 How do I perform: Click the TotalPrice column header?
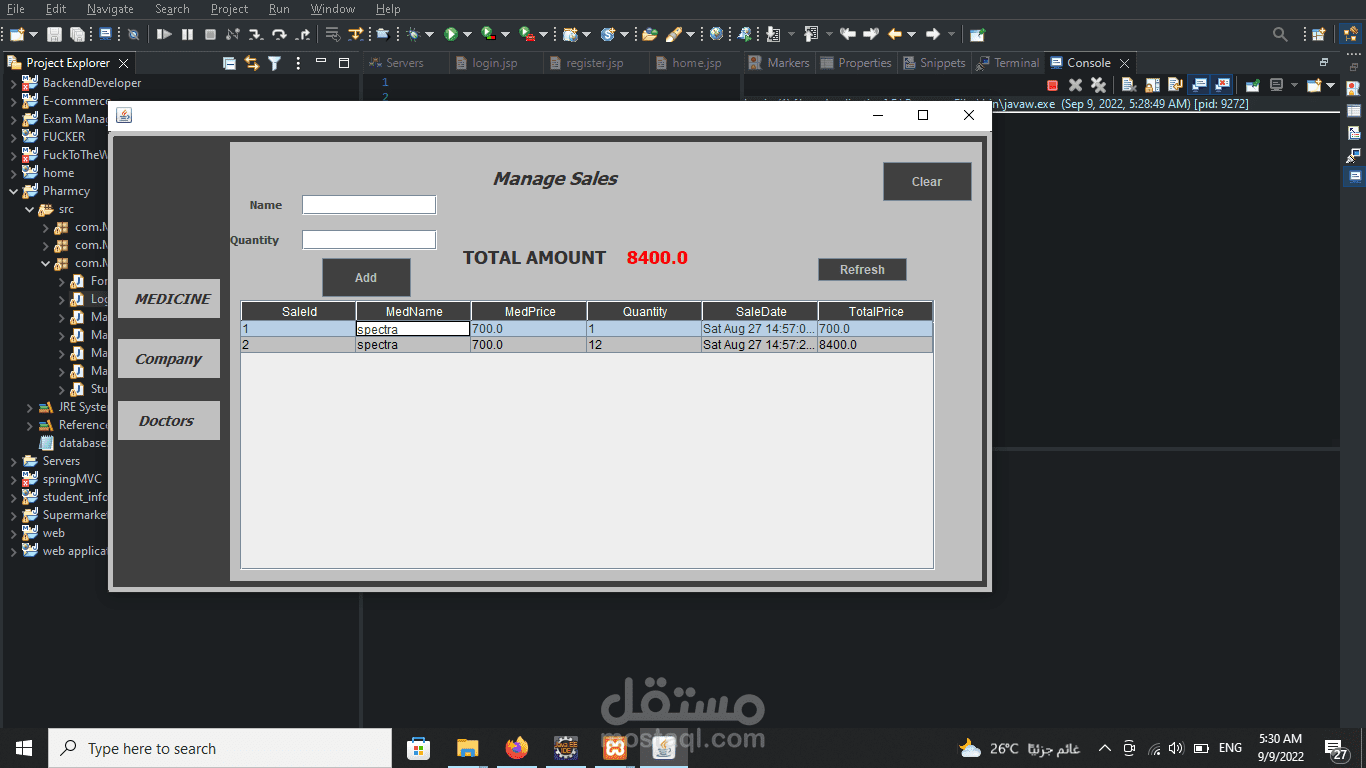[x=876, y=312]
